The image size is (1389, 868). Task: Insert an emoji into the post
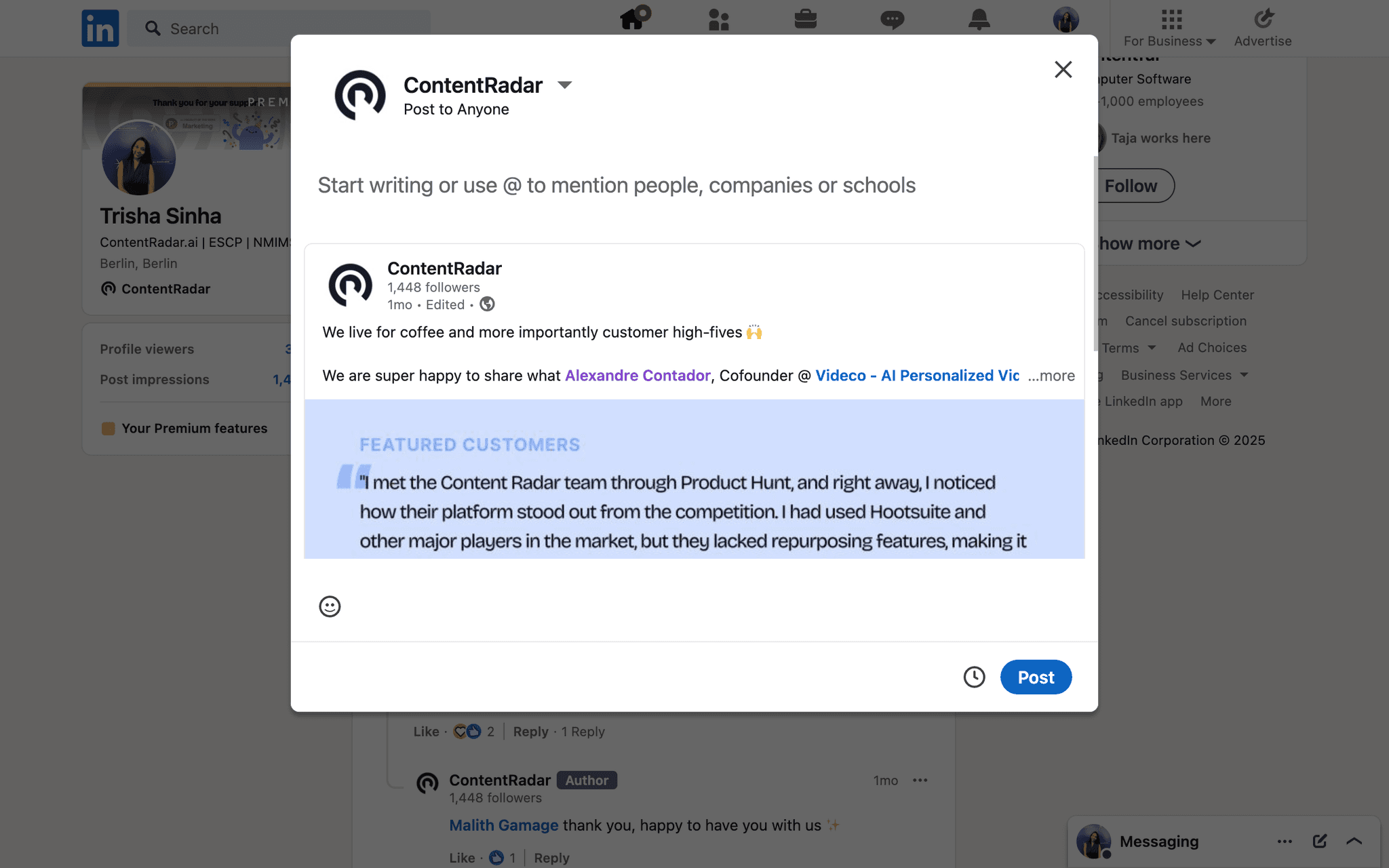pos(329,607)
